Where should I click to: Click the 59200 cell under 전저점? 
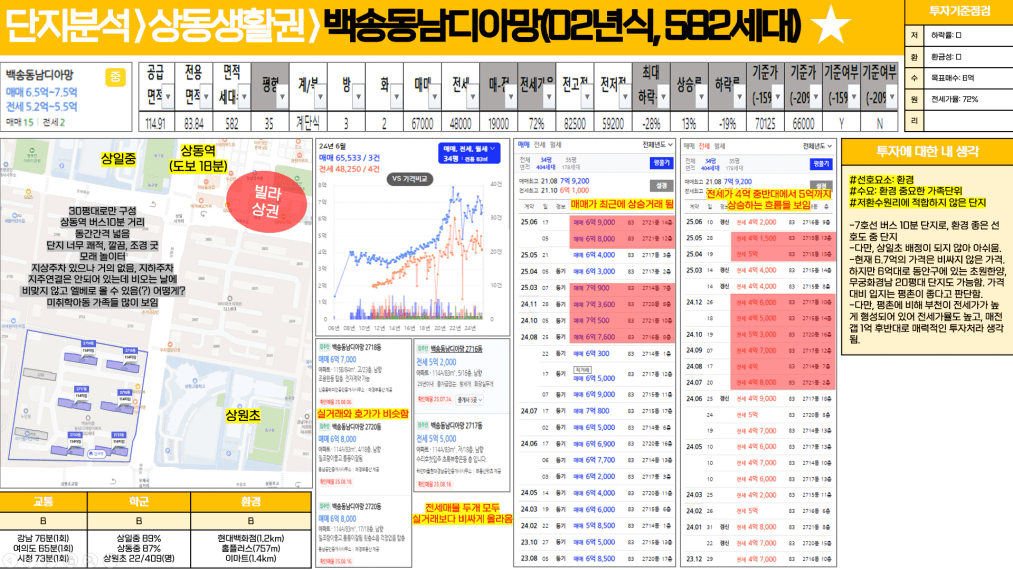pos(613,123)
